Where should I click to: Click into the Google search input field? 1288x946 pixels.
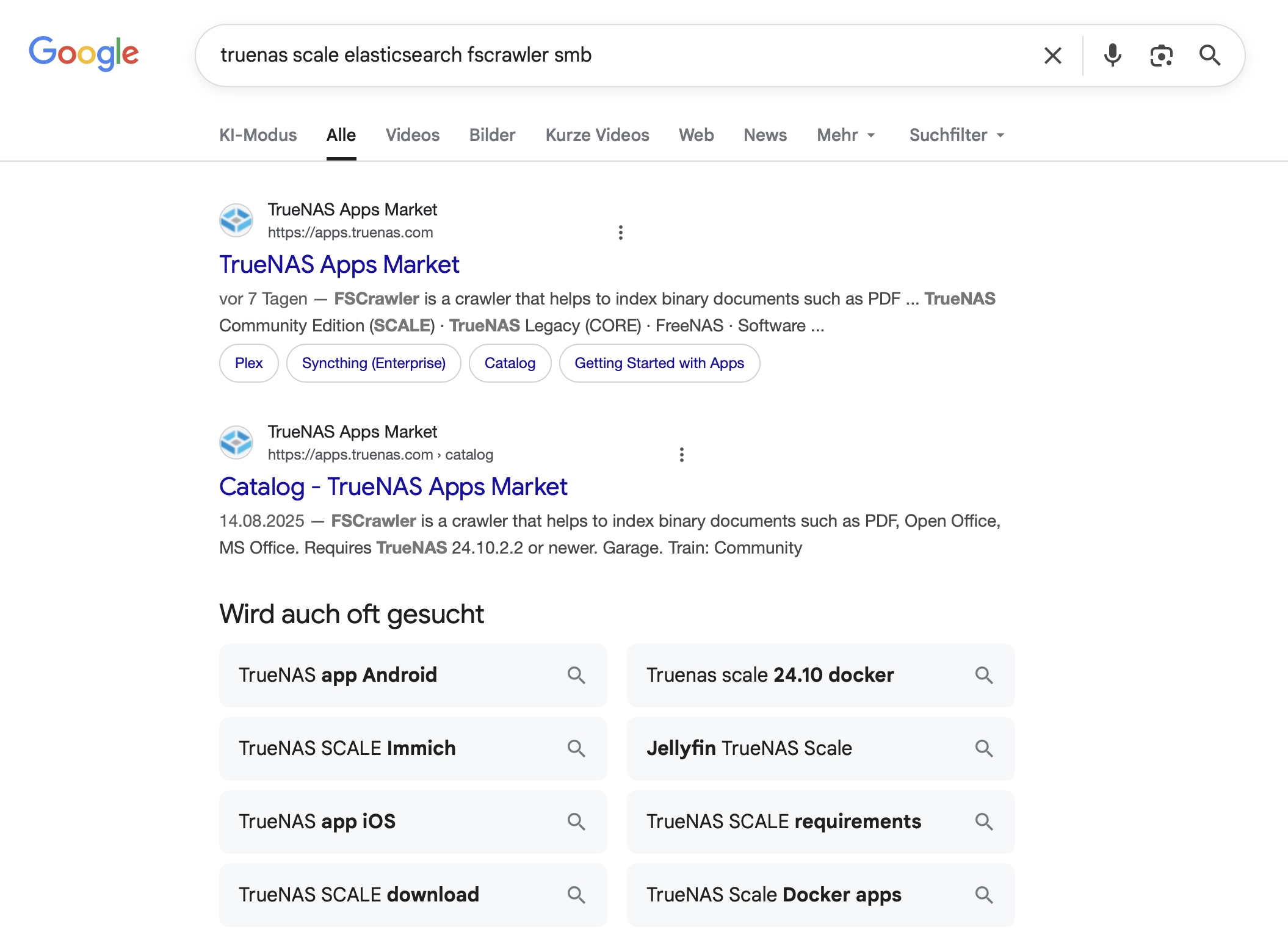click(610, 55)
